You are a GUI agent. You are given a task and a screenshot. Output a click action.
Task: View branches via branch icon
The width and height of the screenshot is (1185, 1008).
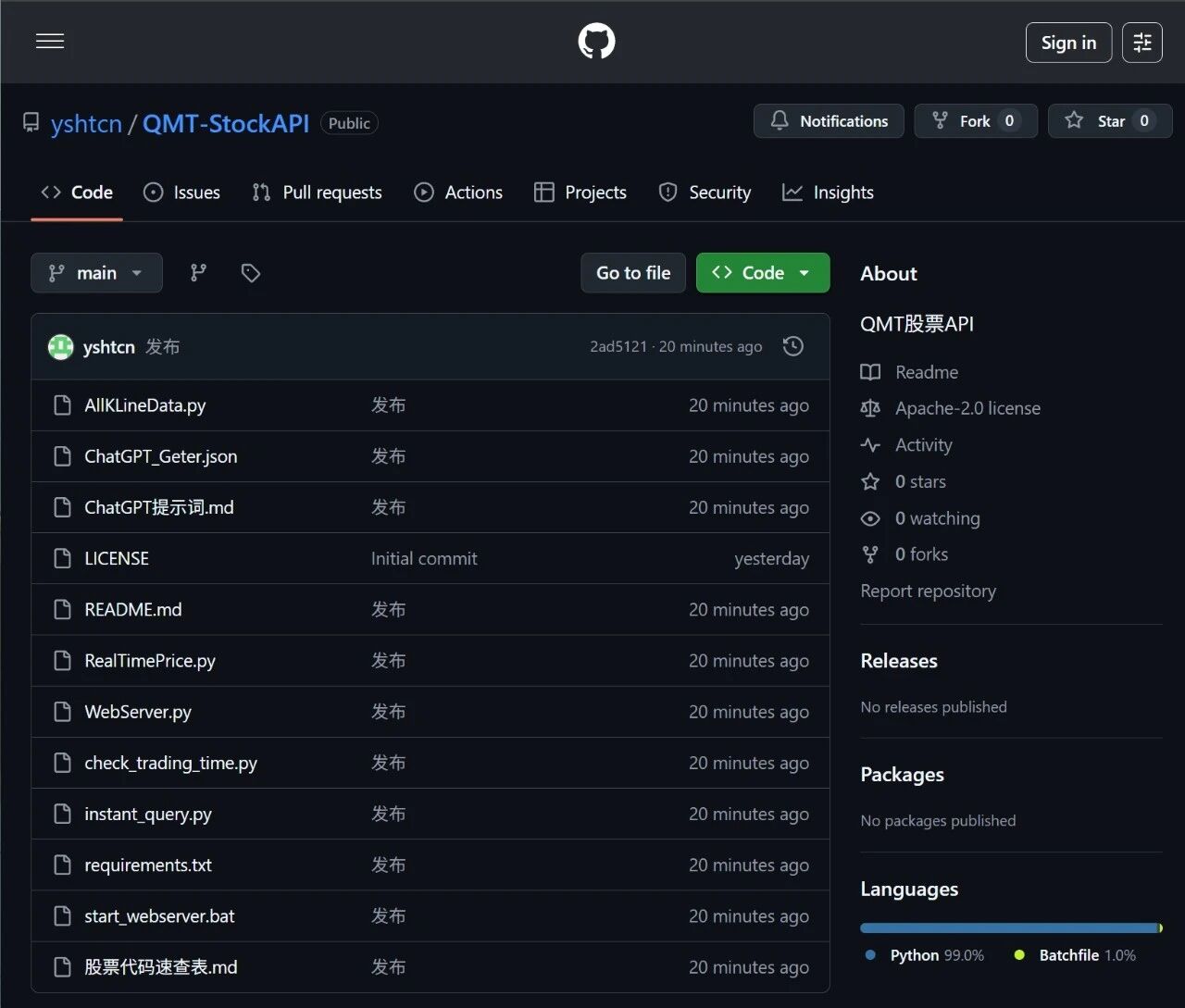pyautogui.click(x=198, y=273)
